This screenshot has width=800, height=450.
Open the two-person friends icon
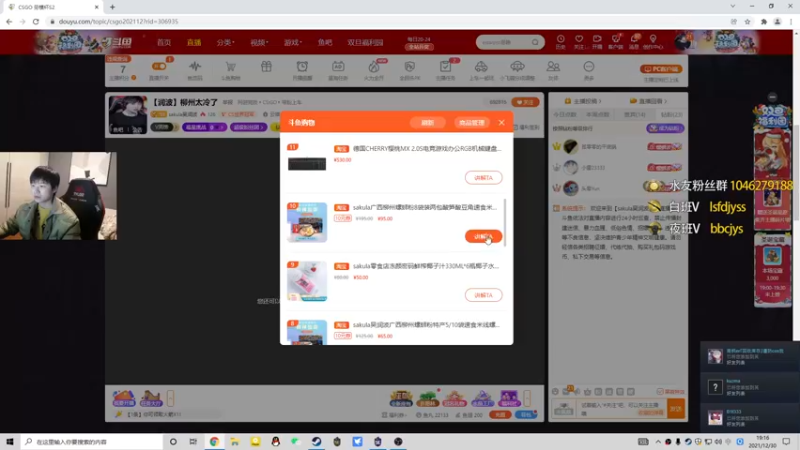click(x=553, y=67)
